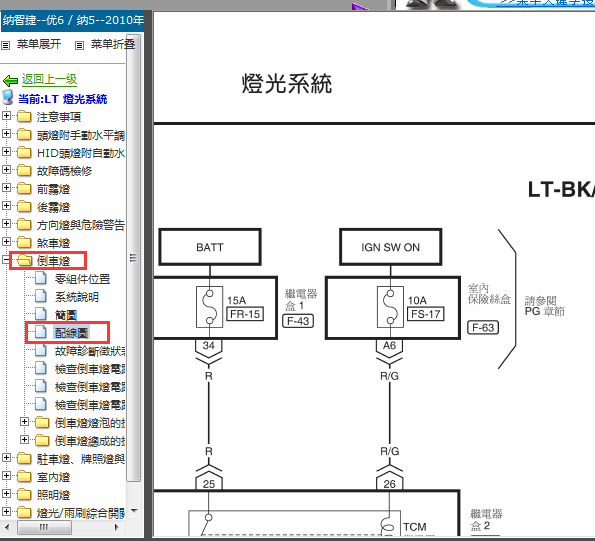This screenshot has height=541, width=595.
Task: Expand the 燈光/雨刷綜合開關 folder
Action: click(x=6, y=512)
